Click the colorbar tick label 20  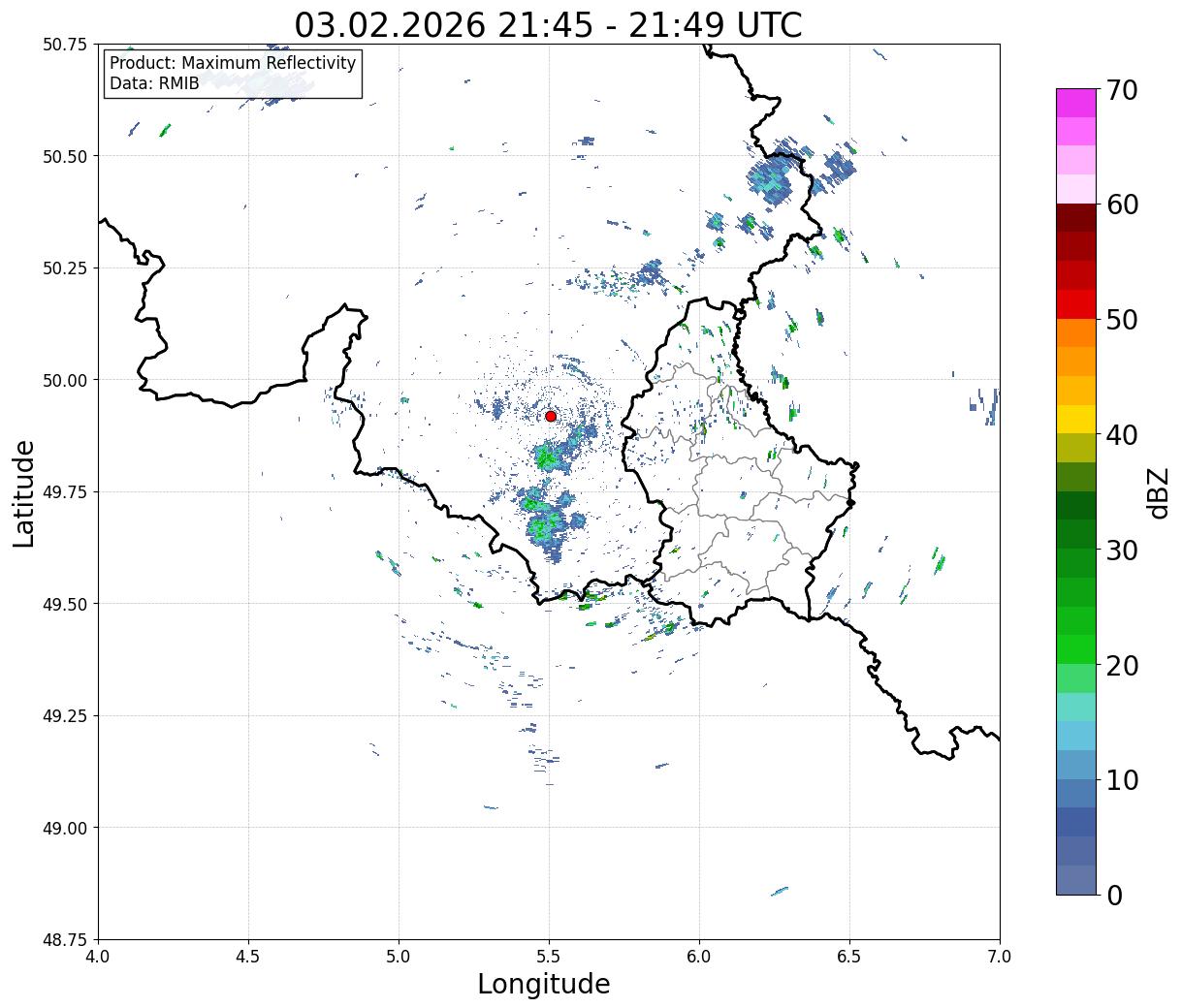(x=1122, y=665)
